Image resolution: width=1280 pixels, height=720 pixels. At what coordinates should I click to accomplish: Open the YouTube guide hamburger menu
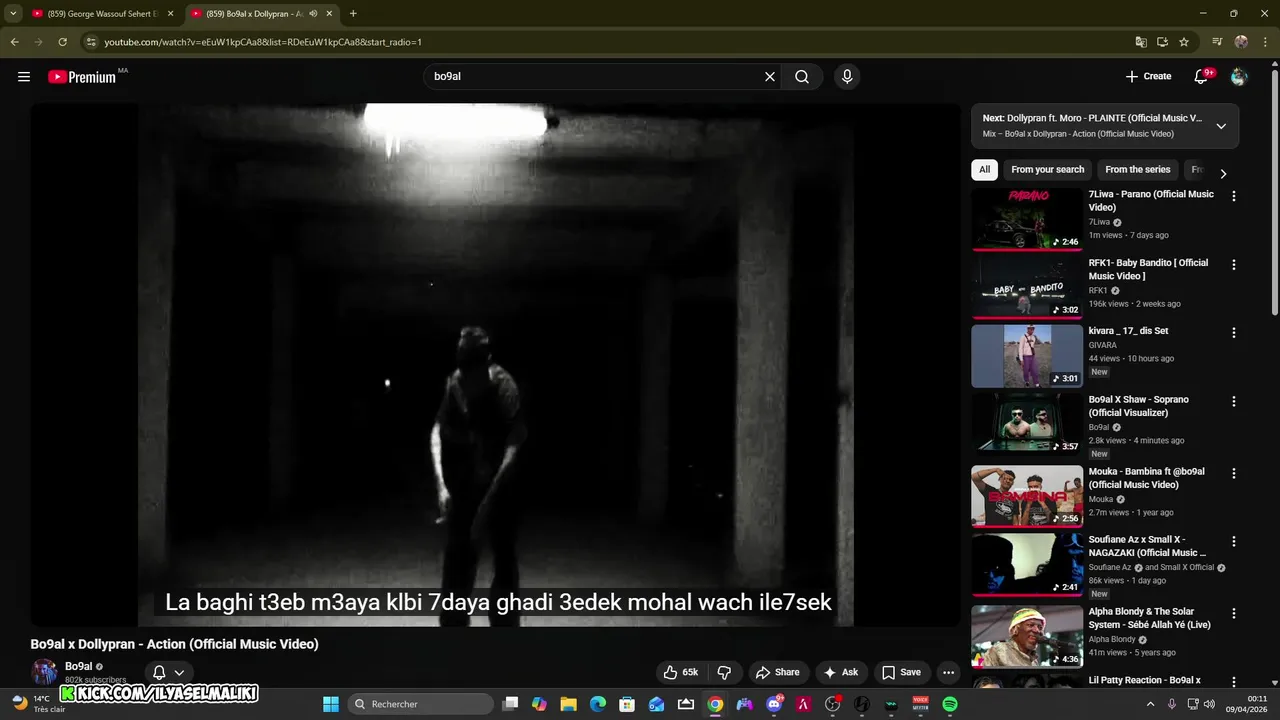pos(24,76)
